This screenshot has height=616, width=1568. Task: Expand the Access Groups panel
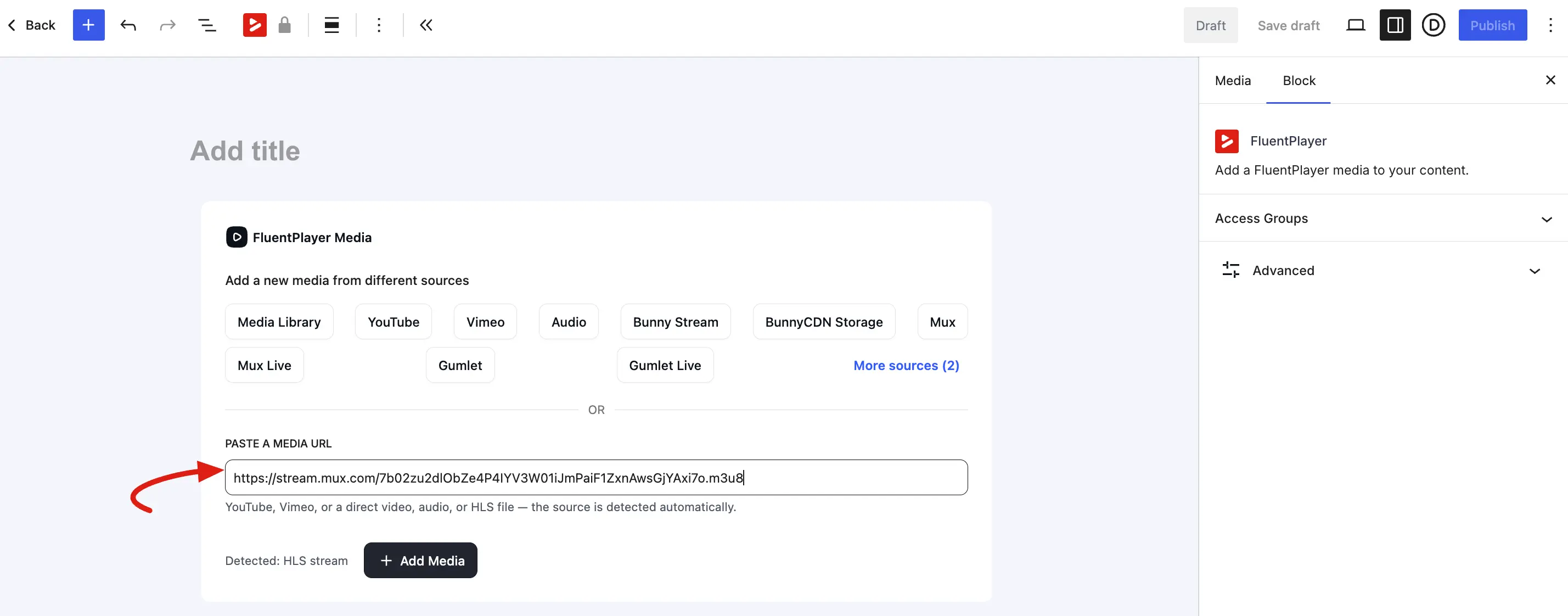tap(1383, 218)
